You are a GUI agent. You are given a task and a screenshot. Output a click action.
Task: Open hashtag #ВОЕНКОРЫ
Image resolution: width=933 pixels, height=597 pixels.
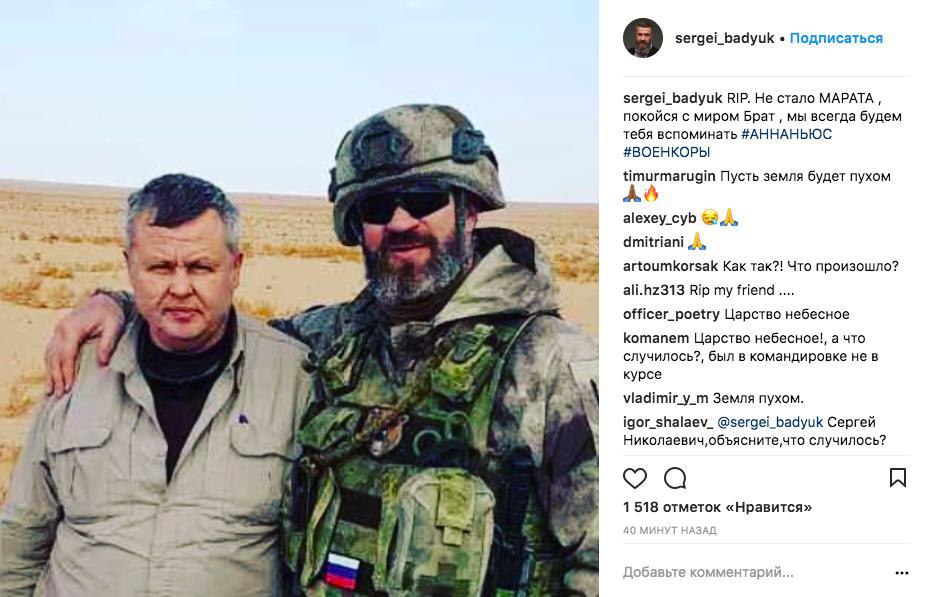coord(666,152)
